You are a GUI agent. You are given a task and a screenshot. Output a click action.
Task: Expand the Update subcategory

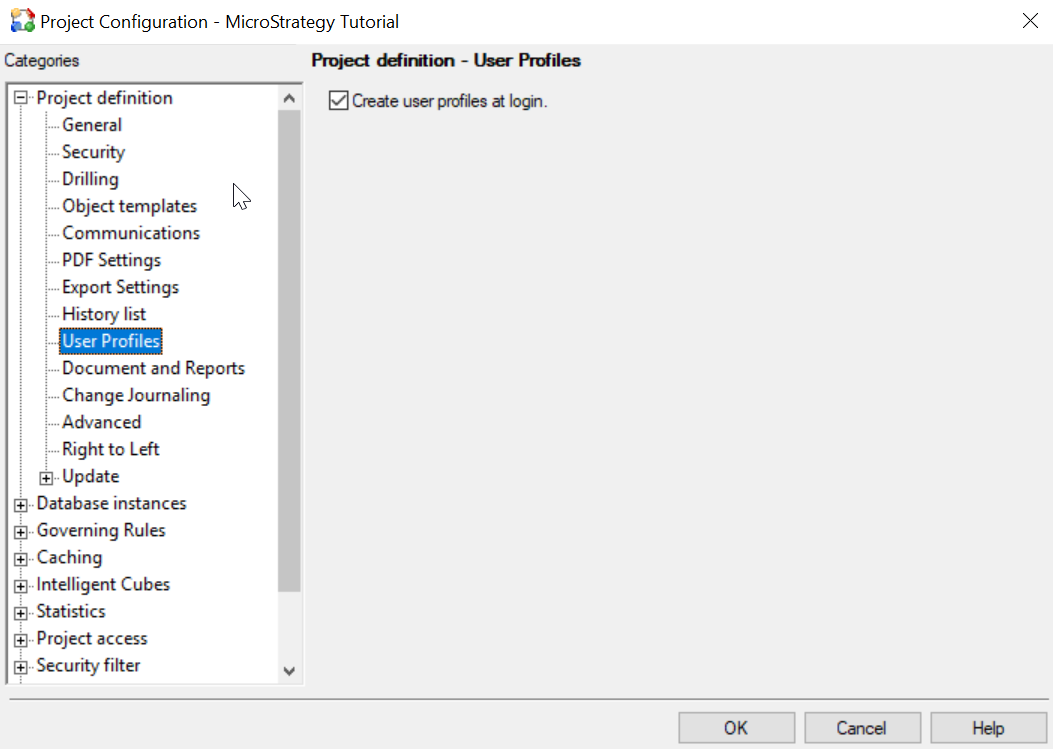pos(46,476)
